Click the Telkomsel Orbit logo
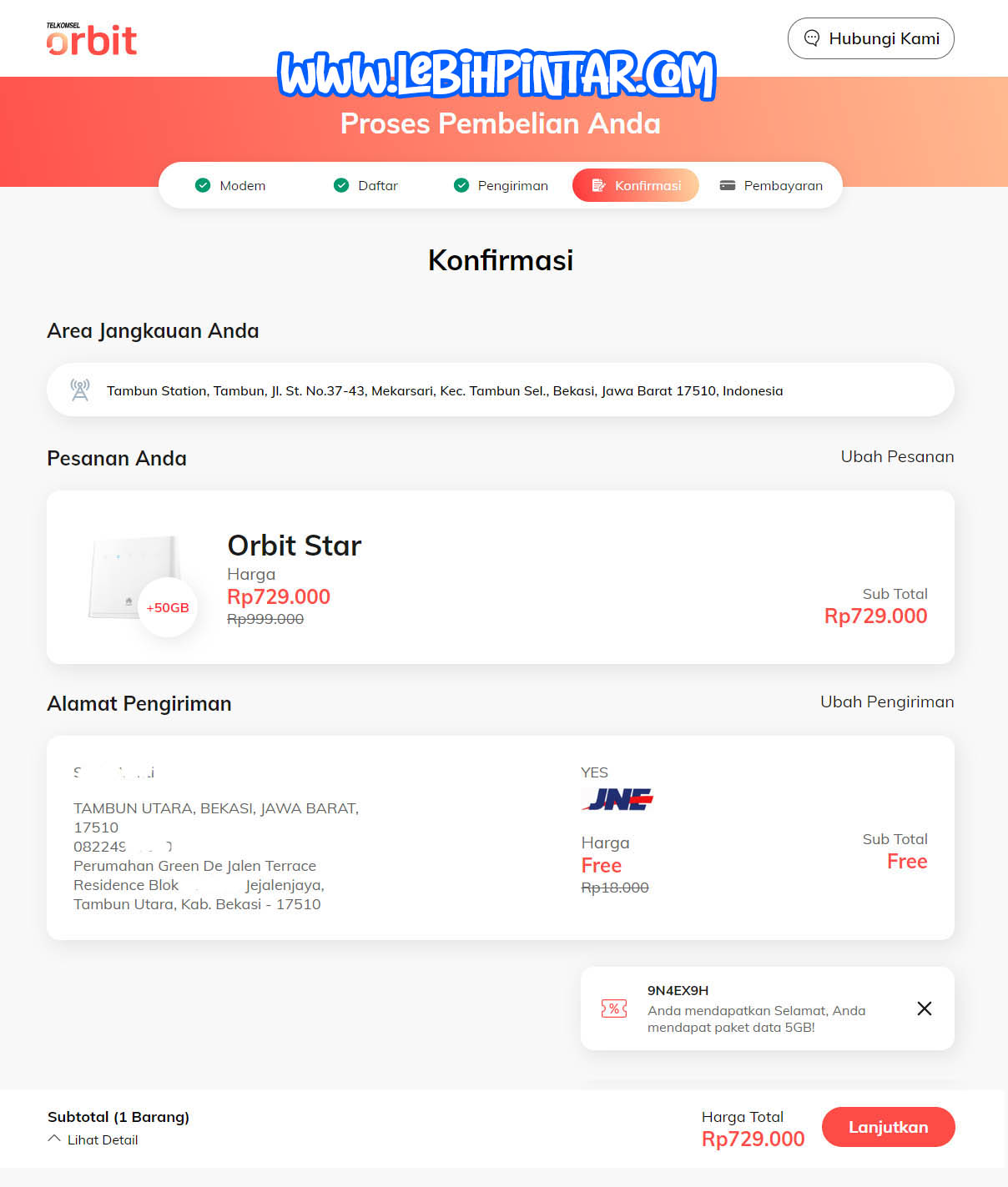This screenshot has height=1187, width=1008. point(92,38)
